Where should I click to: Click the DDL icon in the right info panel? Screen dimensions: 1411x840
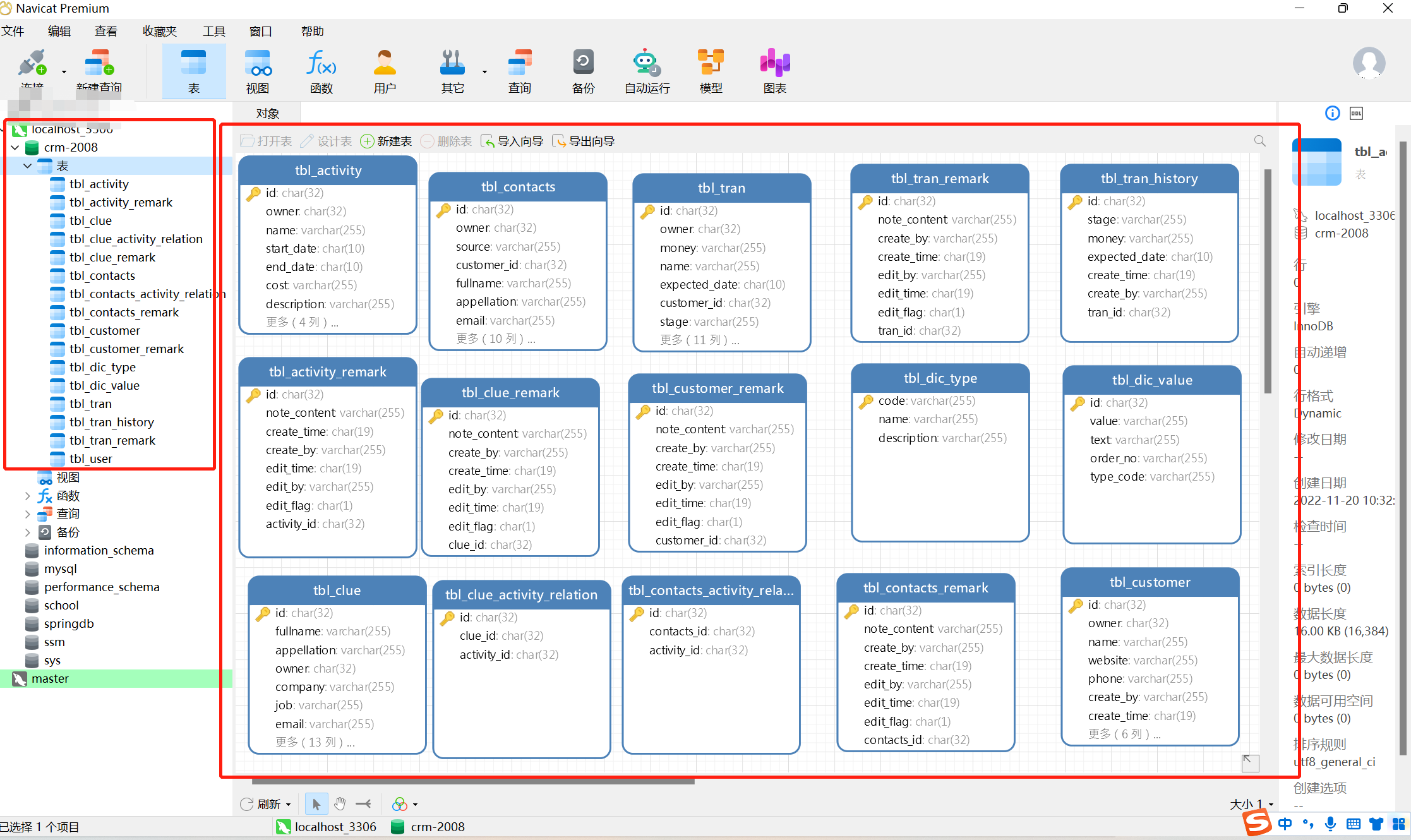[x=1356, y=114]
